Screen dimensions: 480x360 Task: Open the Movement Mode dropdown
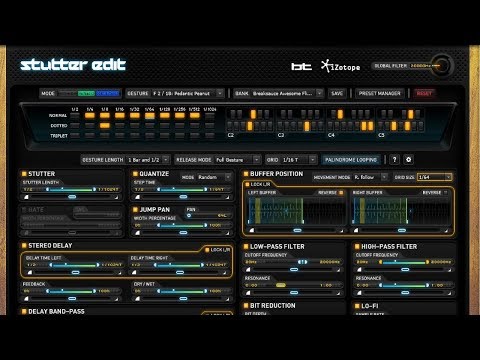[384, 177]
